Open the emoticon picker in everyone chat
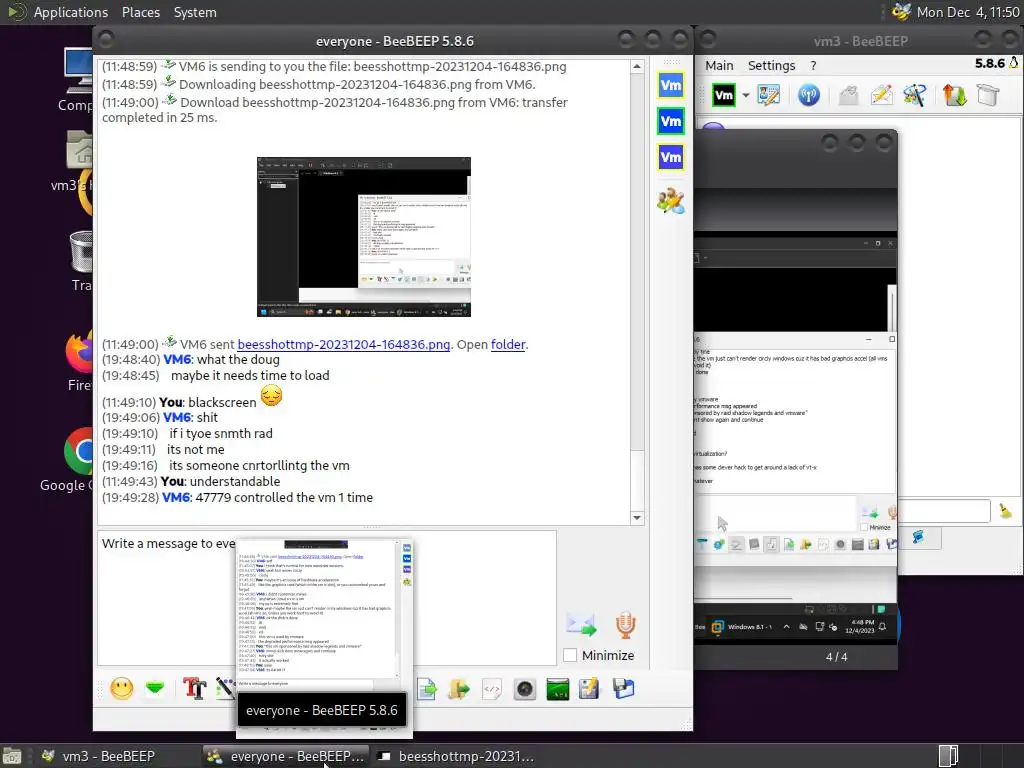Image resolution: width=1024 pixels, height=768 pixels. (121, 688)
